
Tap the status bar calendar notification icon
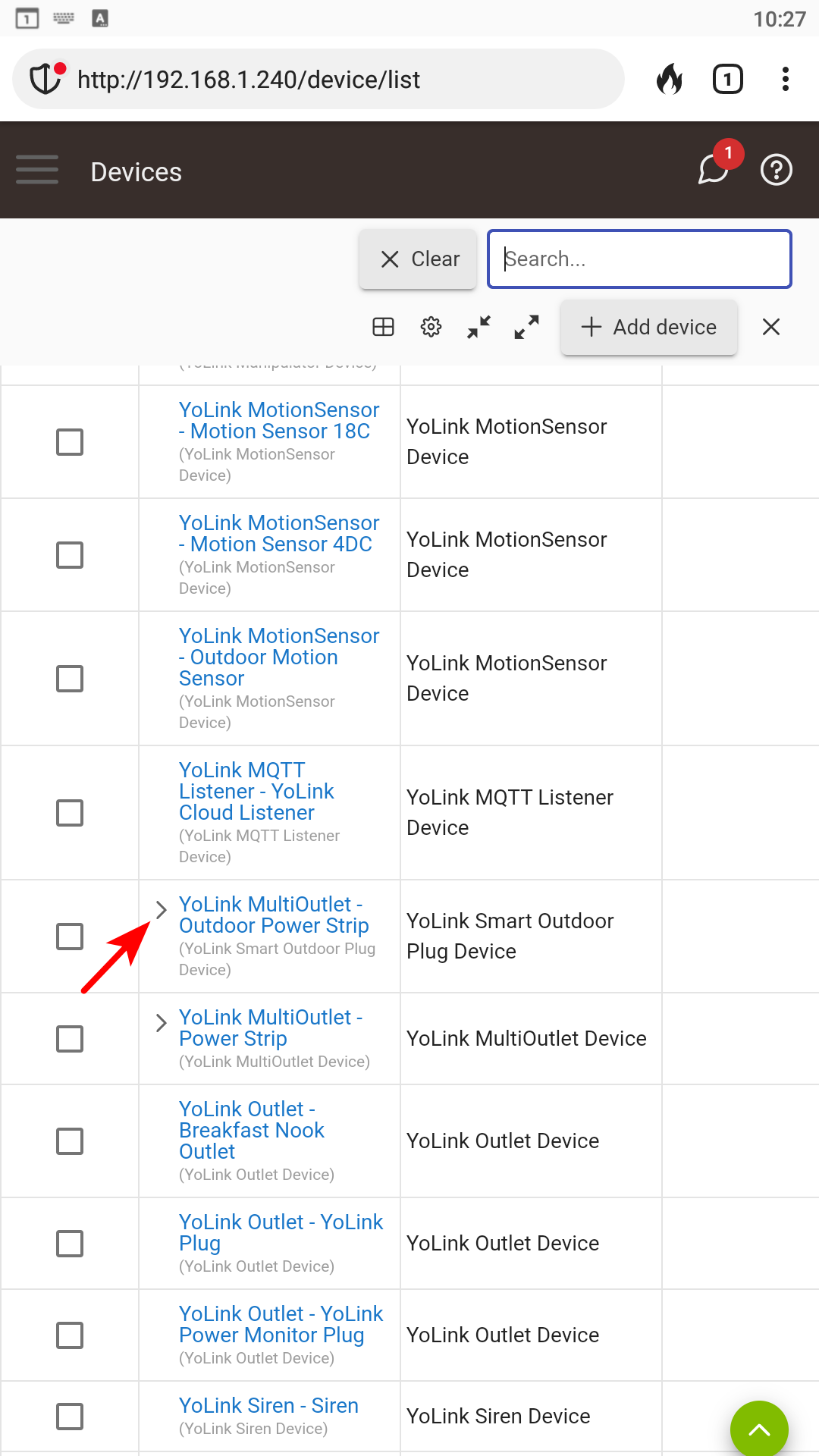click(27, 18)
